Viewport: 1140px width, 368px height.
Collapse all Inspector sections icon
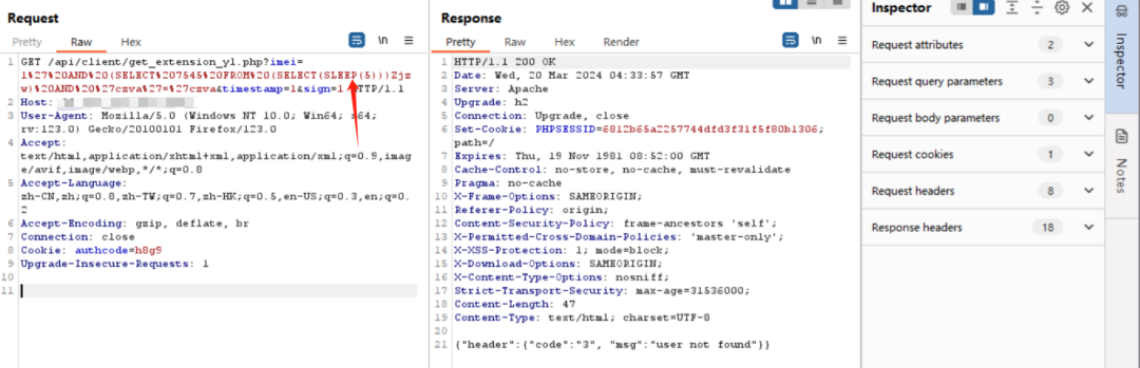(x=1037, y=7)
